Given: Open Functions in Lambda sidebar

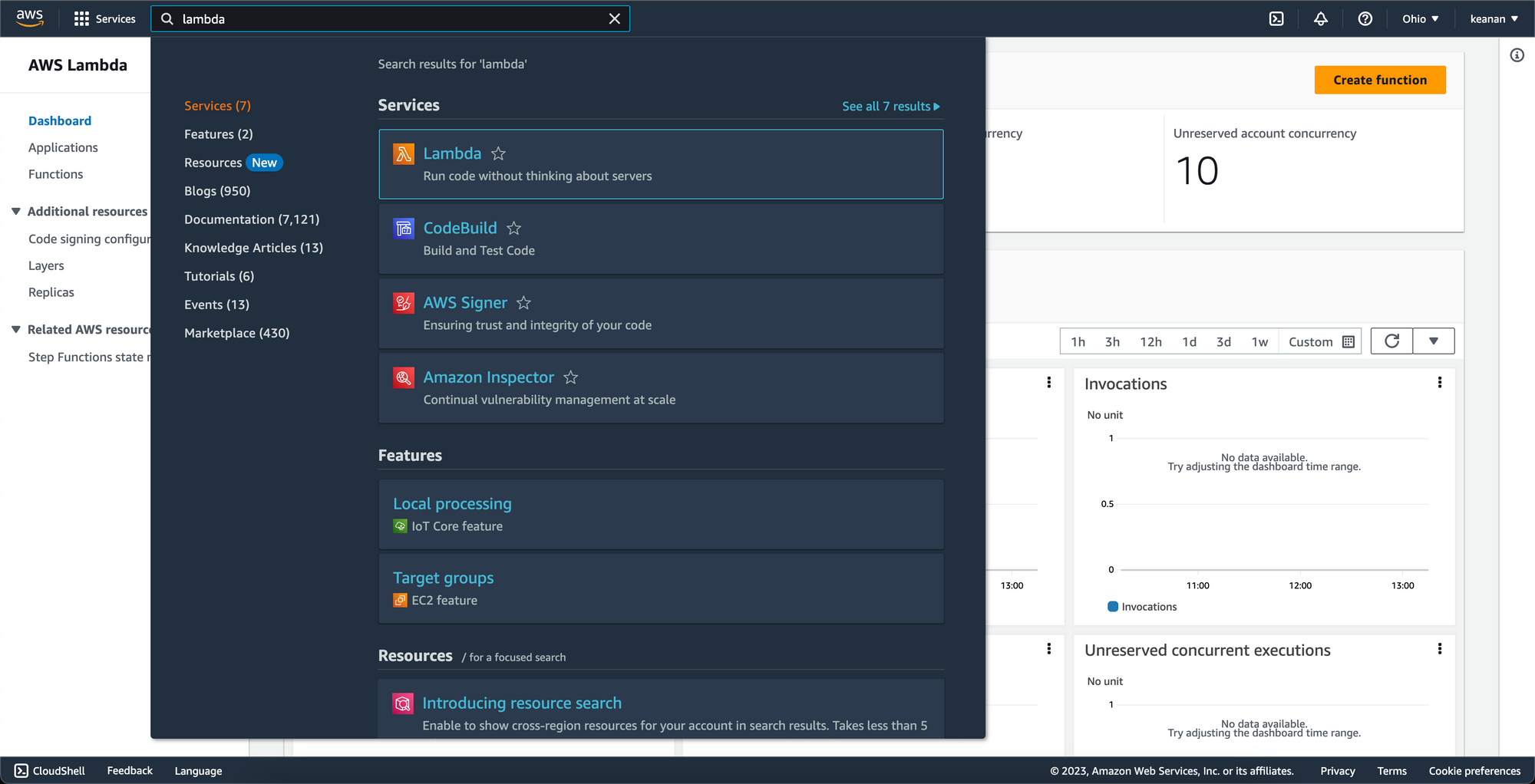Looking at the screenshot, I should tap(56, 174).
